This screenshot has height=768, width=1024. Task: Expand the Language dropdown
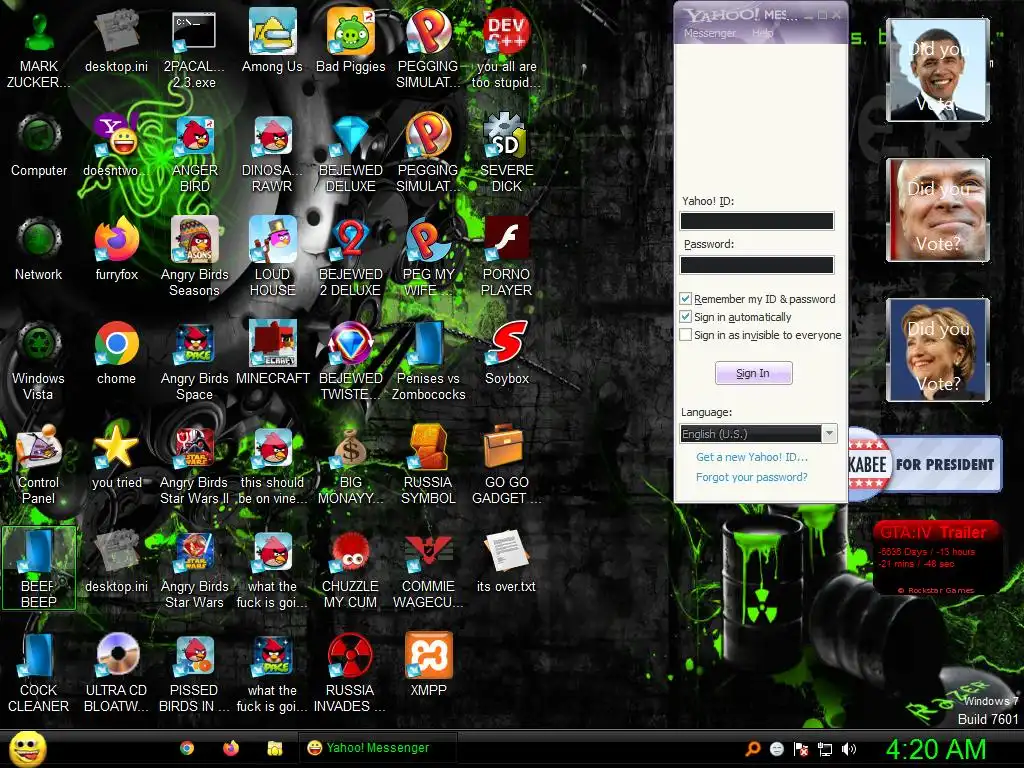(829, 434)
